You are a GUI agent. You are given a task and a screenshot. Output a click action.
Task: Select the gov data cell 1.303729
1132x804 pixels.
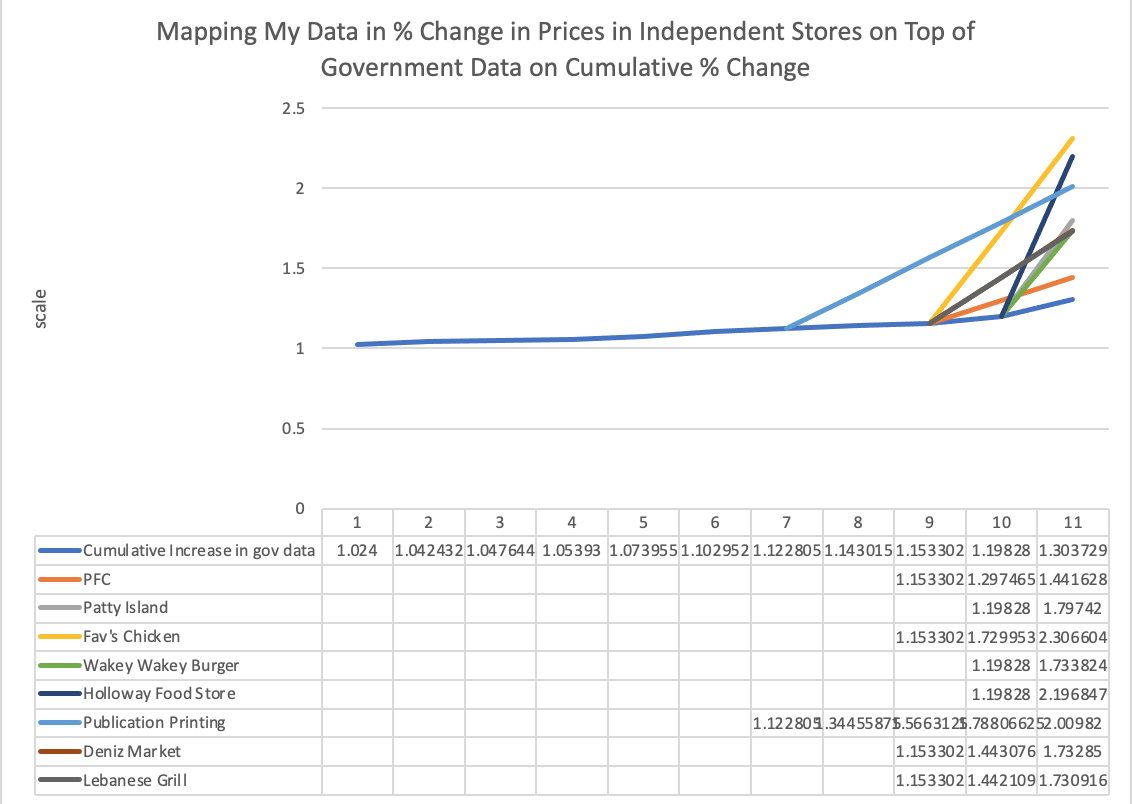1073,550
